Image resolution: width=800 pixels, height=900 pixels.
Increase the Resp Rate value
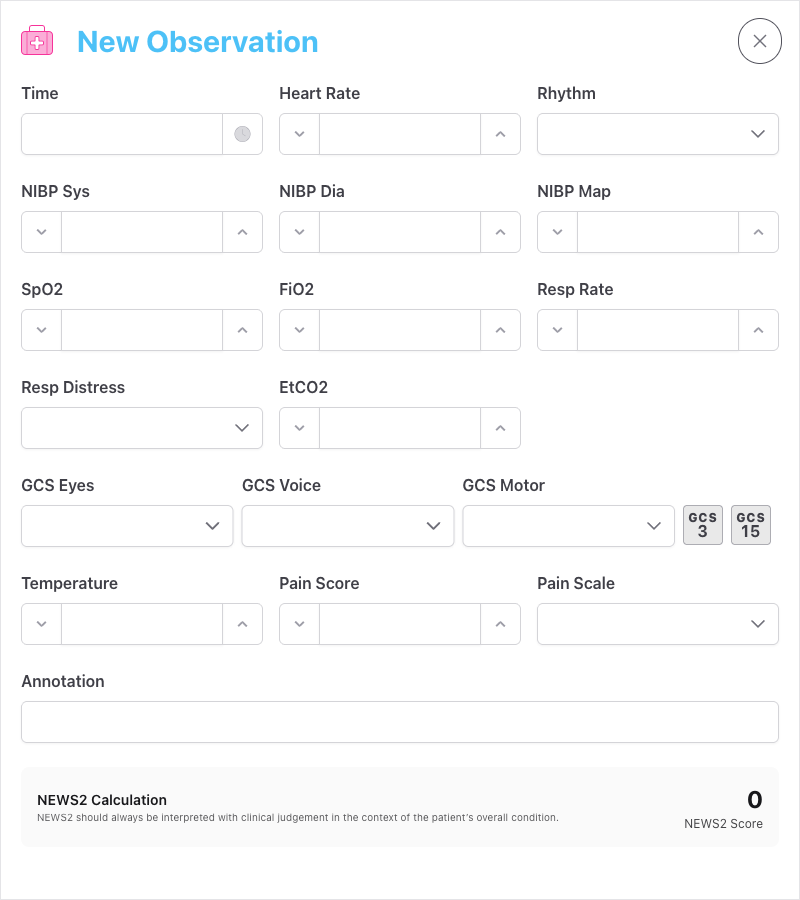(759, 330)
